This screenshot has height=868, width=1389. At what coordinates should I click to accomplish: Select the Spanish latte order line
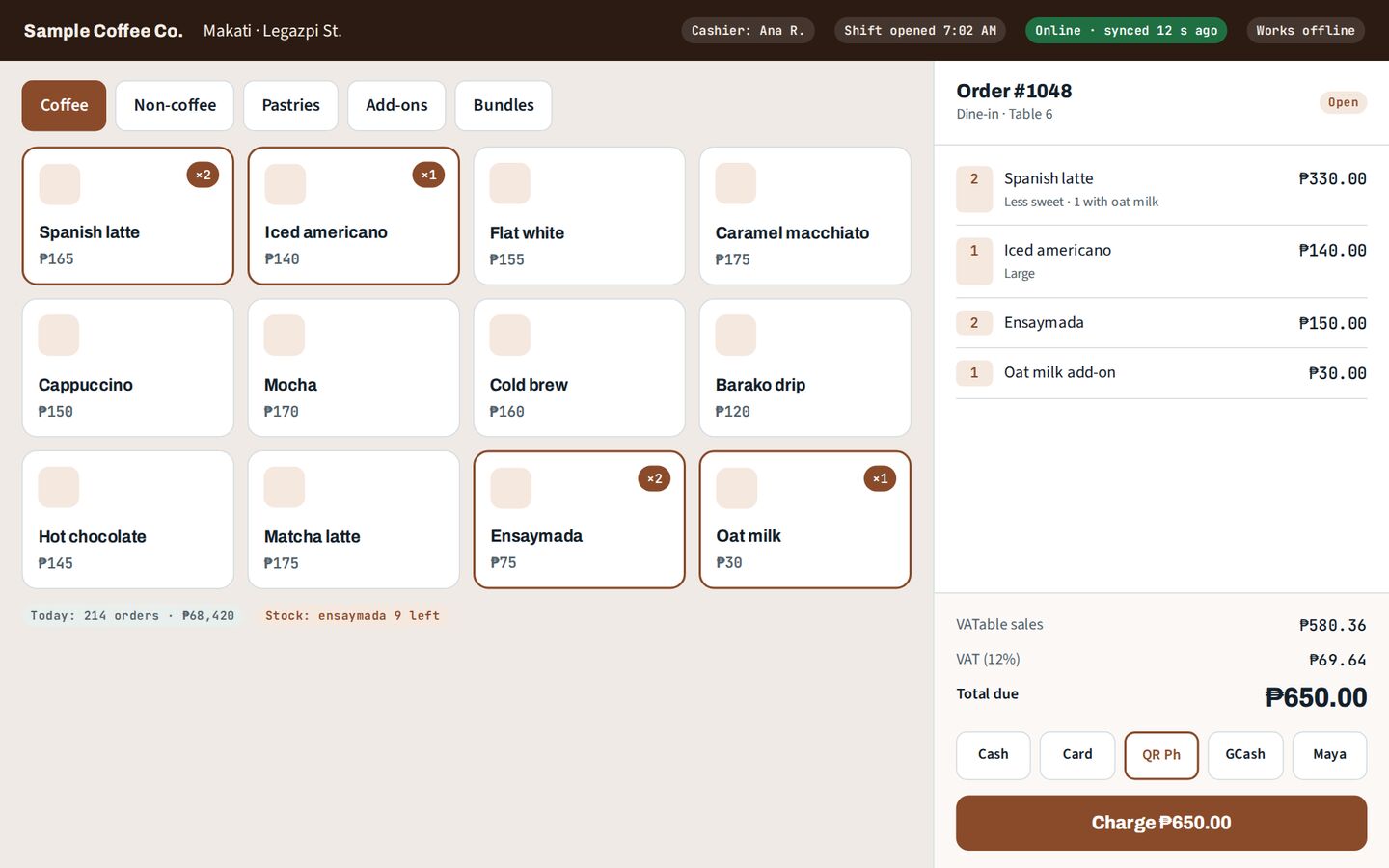(x=1161, y=189)
